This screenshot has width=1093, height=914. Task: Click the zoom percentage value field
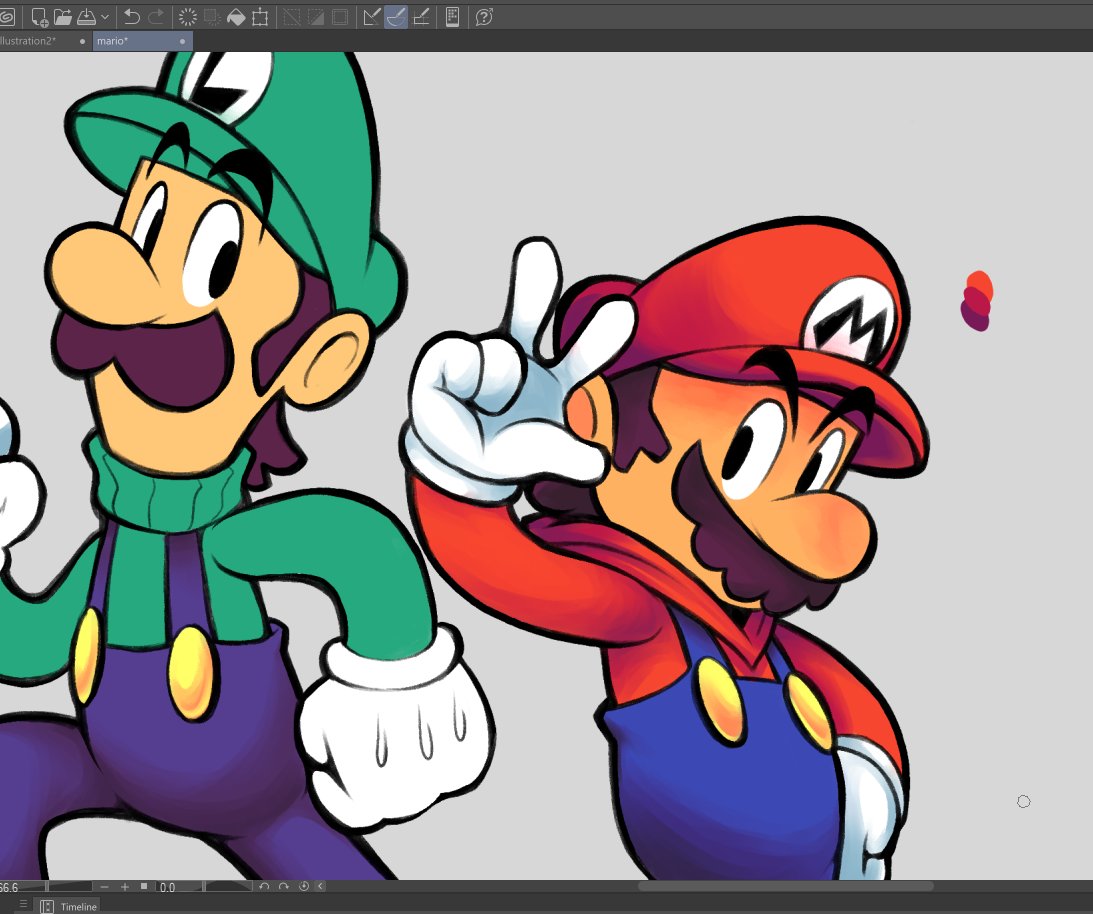(x=10, y=888)
